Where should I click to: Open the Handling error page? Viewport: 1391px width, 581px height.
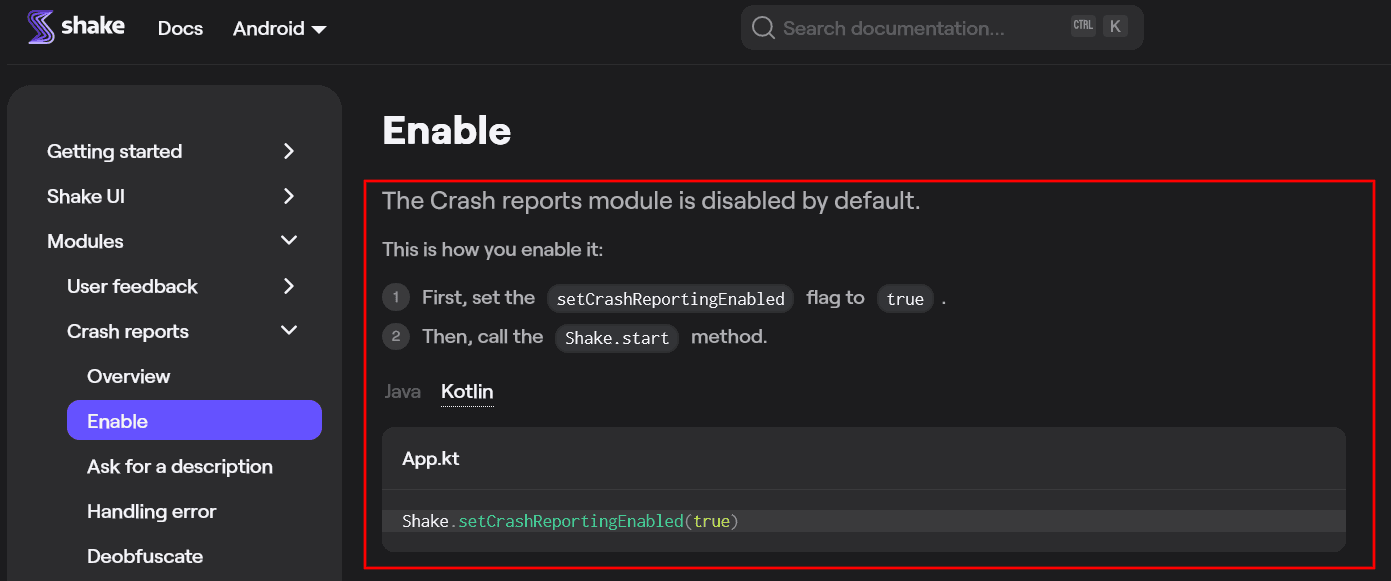tap(151, 511)
